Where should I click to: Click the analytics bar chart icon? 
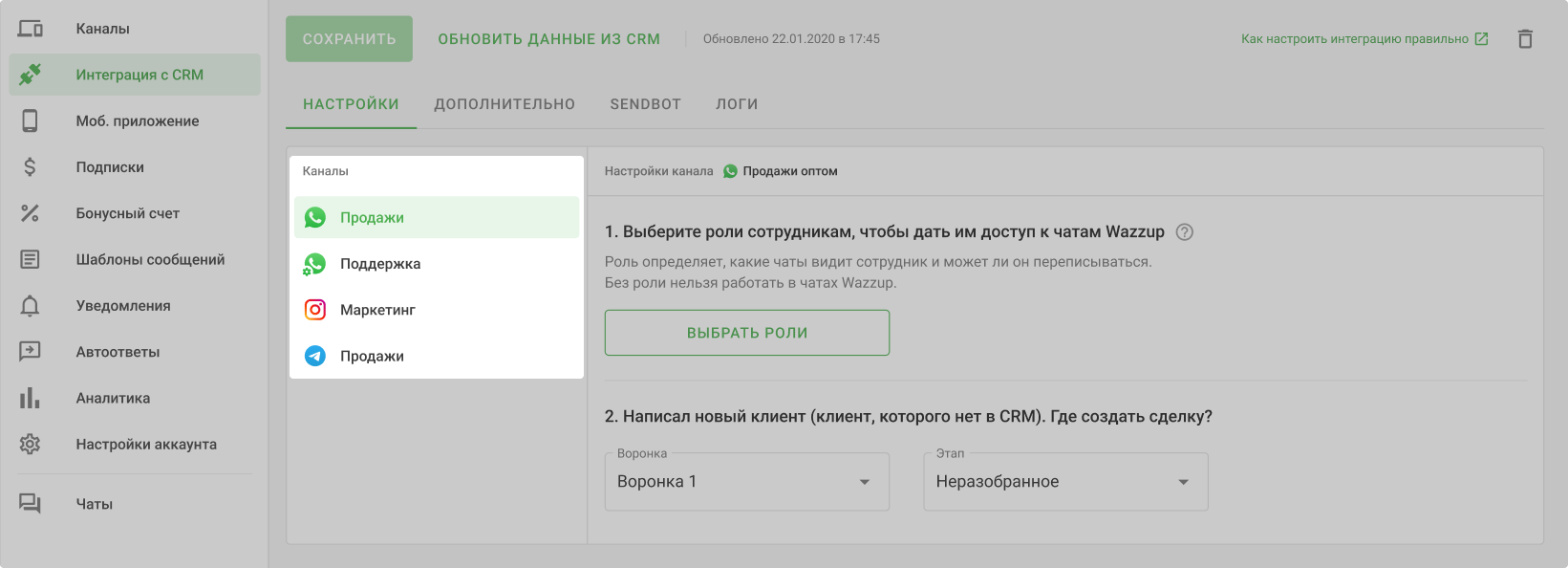pyautogui.click(x=31, y=398)
